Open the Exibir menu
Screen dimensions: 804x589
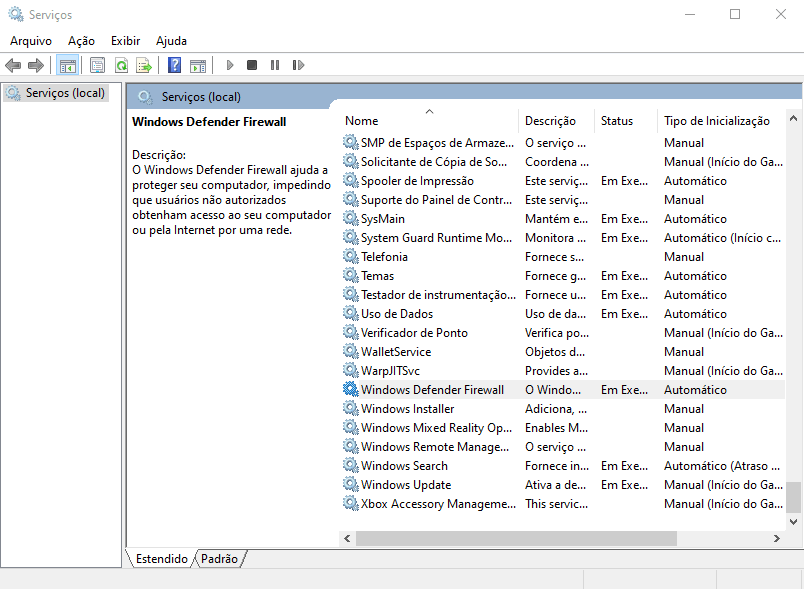[x=125, y=41]
